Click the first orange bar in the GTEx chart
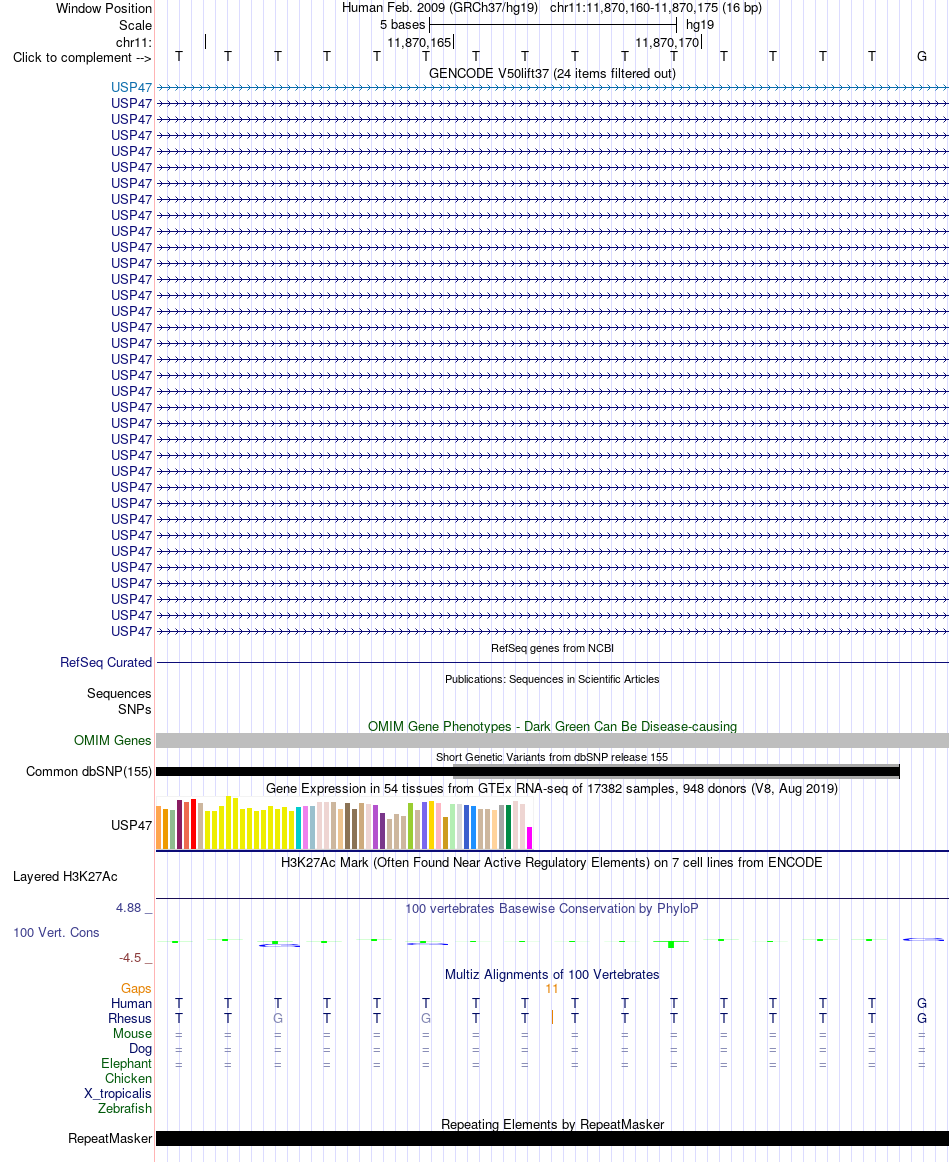Screen dimensions: 950x1162 [159, 828]
